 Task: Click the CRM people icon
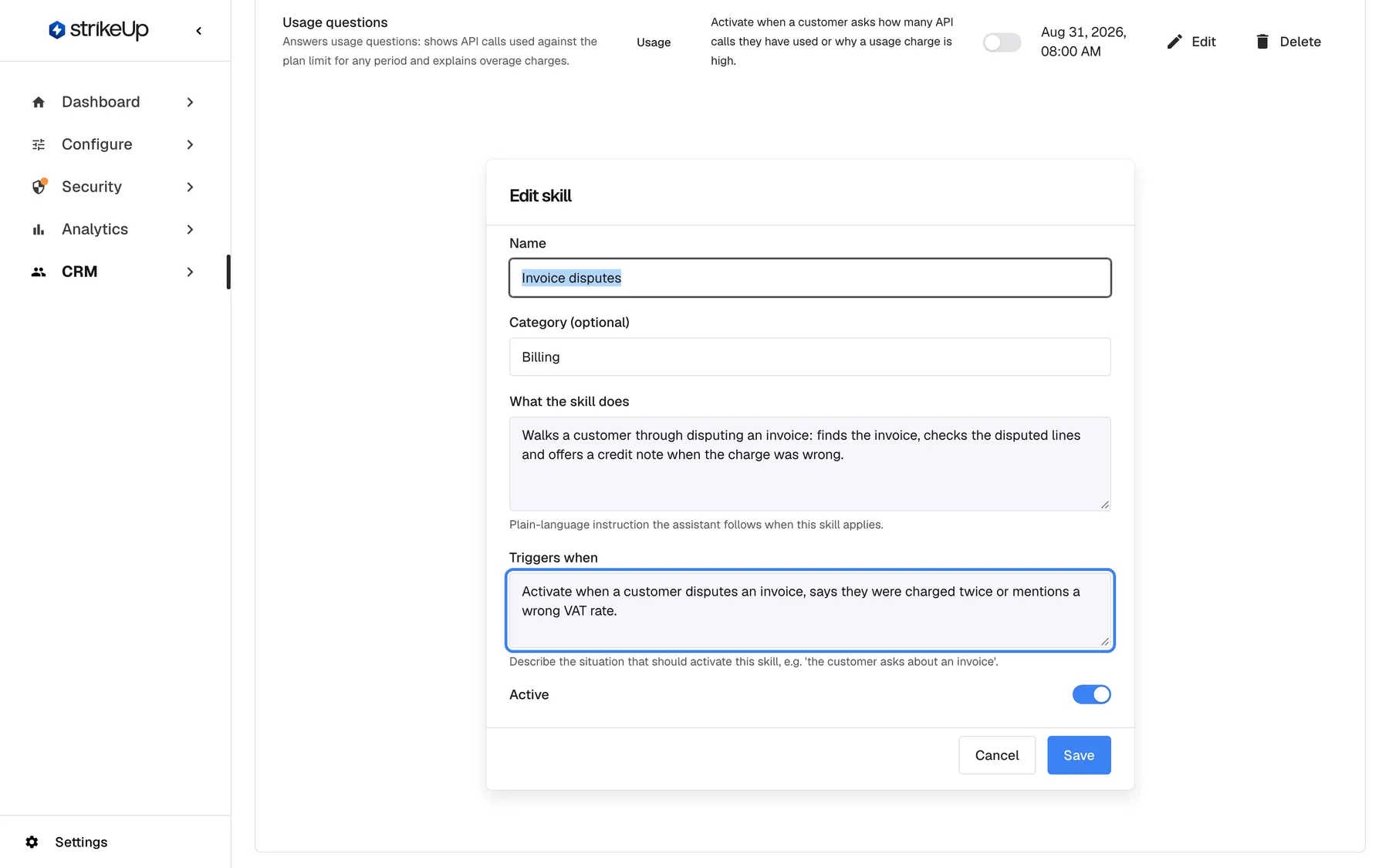click(x=39, y=272)
